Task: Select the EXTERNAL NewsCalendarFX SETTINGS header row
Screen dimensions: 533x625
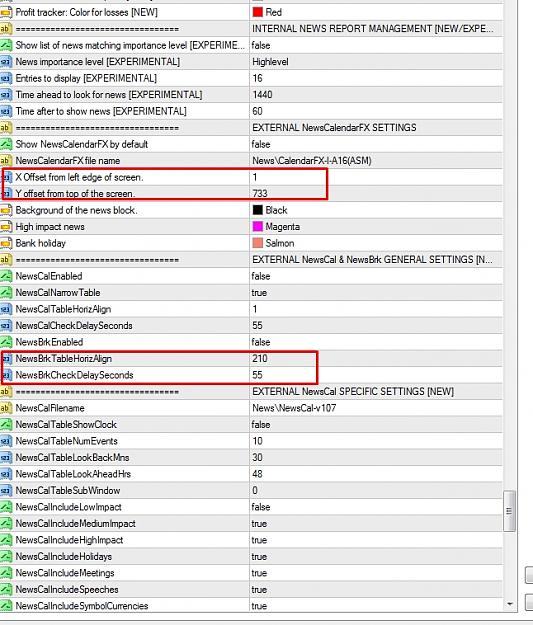Action: (252, 128)
